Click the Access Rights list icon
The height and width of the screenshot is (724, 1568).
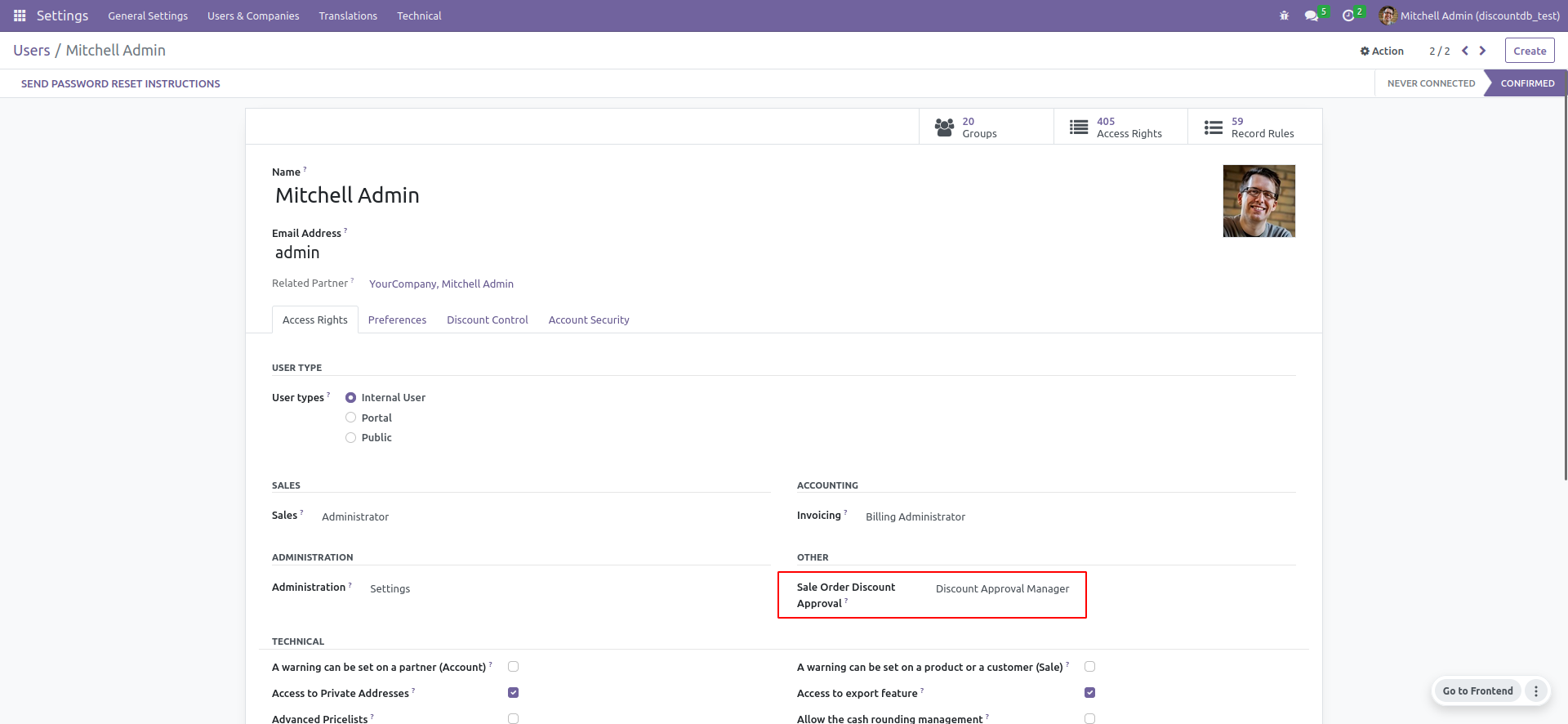tap(1079, 127)
